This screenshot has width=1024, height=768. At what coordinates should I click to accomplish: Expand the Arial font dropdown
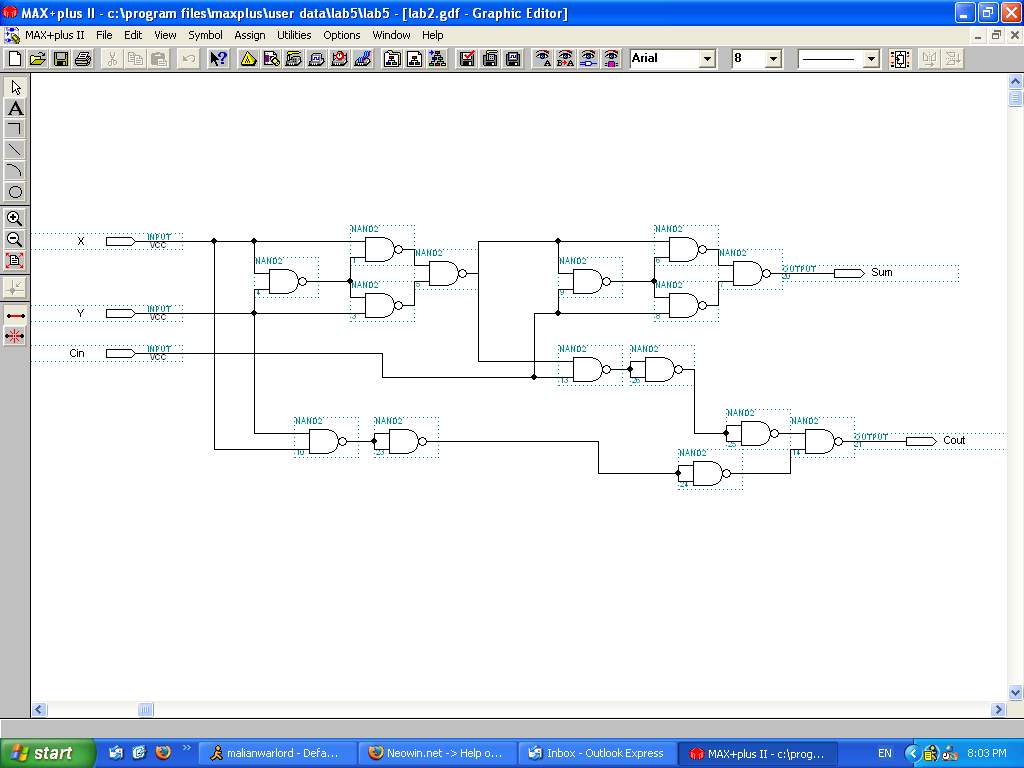pos(707,59)
